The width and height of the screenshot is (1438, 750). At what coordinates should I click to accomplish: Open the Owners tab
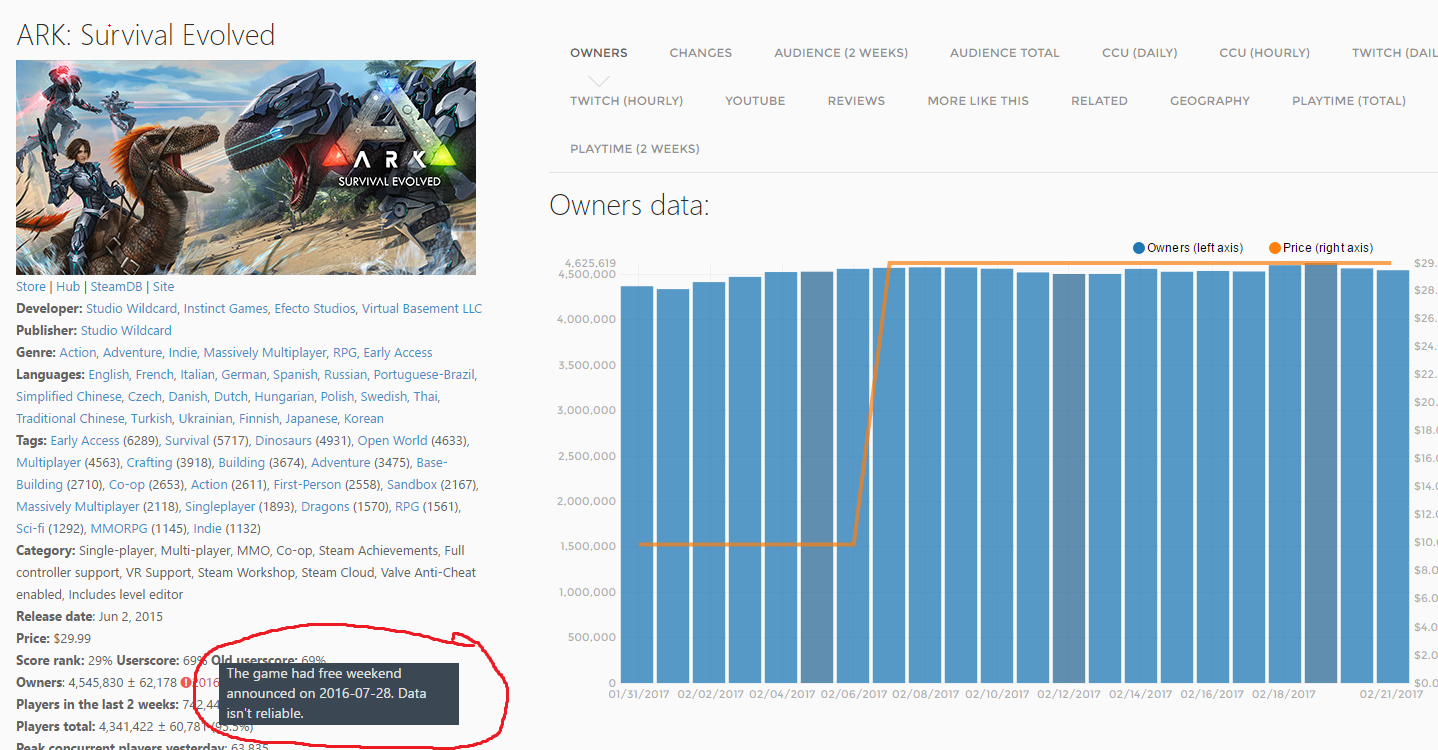[598, 53]
